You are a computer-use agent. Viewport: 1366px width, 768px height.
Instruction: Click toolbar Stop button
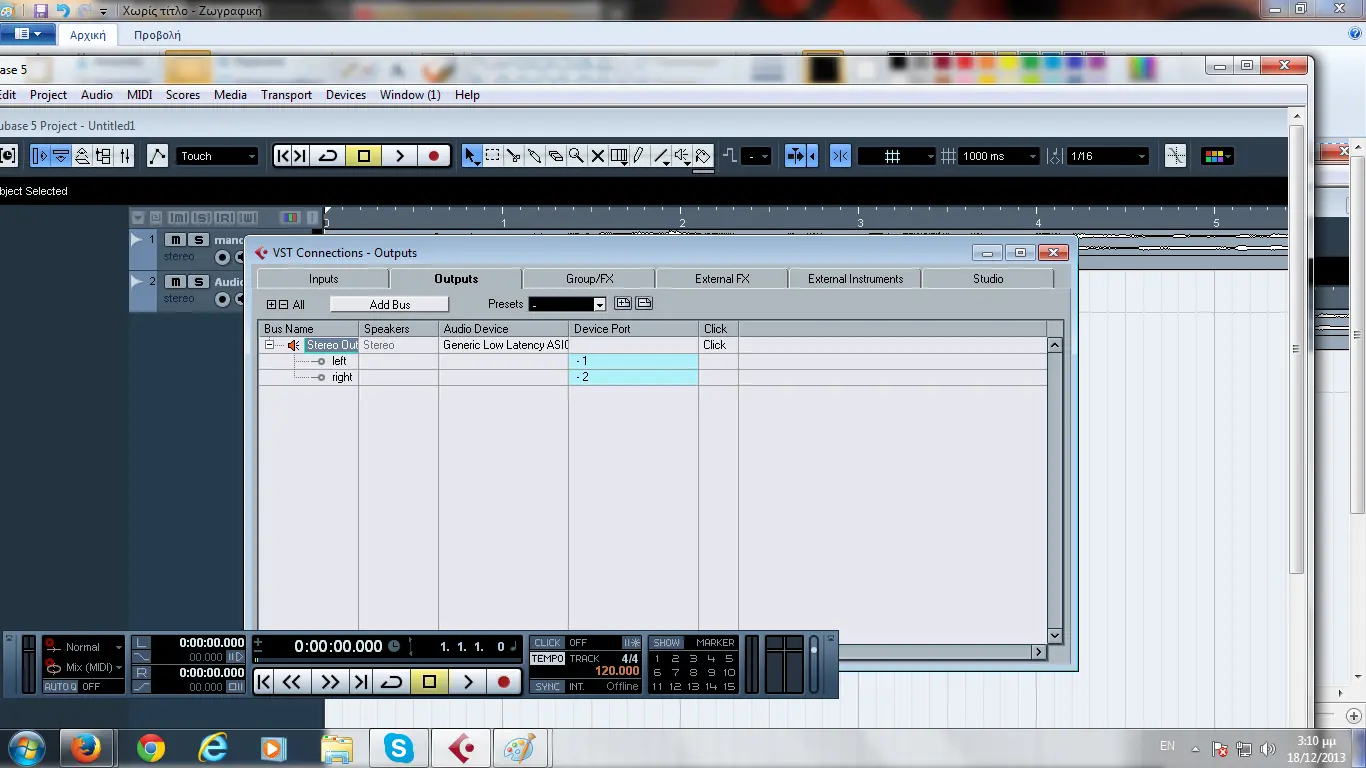pos(364,156)
